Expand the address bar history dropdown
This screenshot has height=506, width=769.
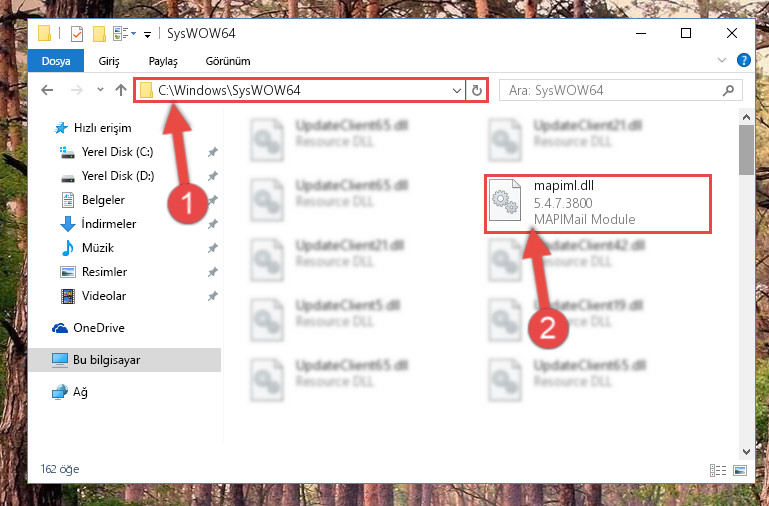coord(457,90)
